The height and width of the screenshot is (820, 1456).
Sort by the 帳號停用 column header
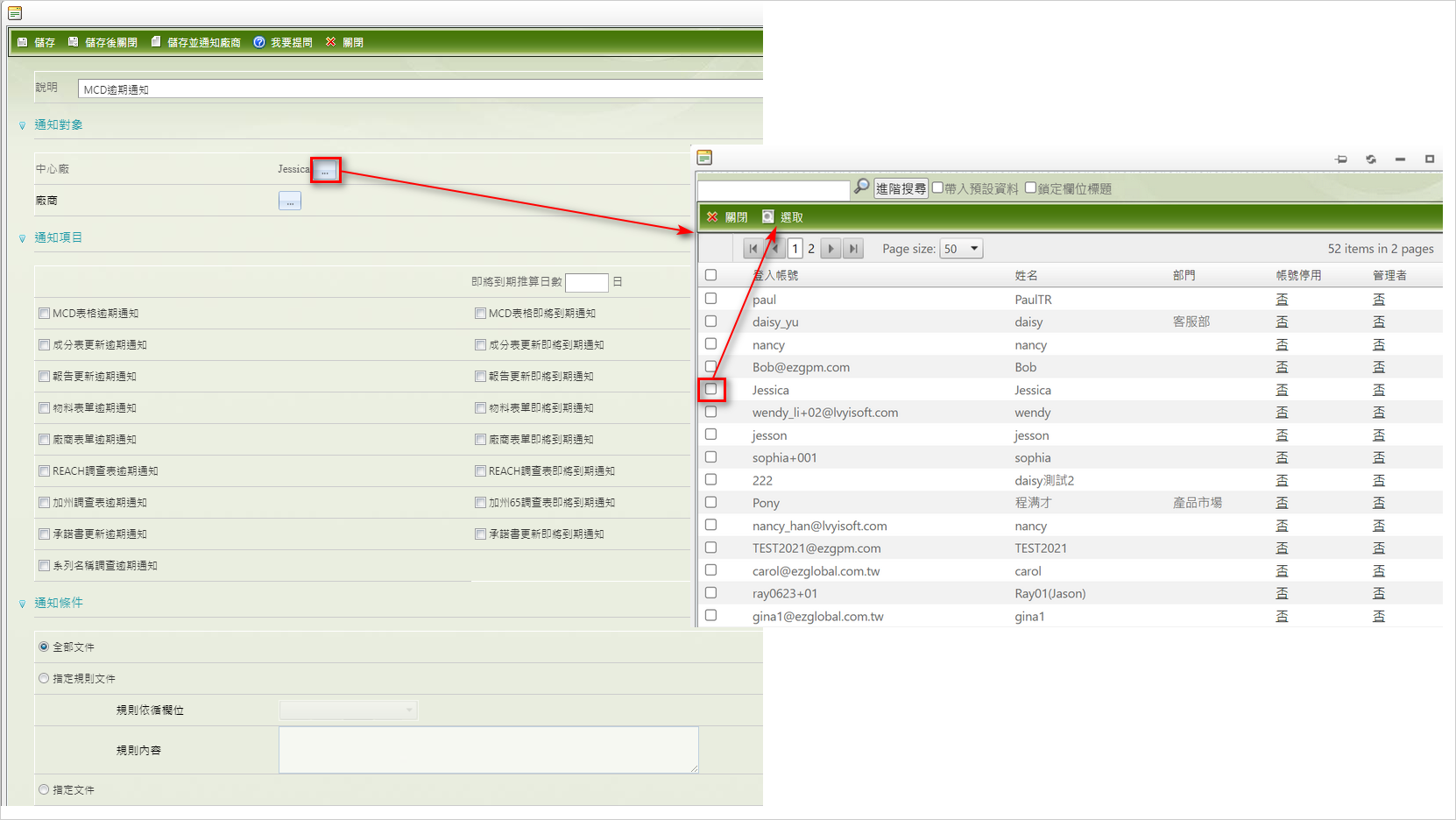[1298, 275]
